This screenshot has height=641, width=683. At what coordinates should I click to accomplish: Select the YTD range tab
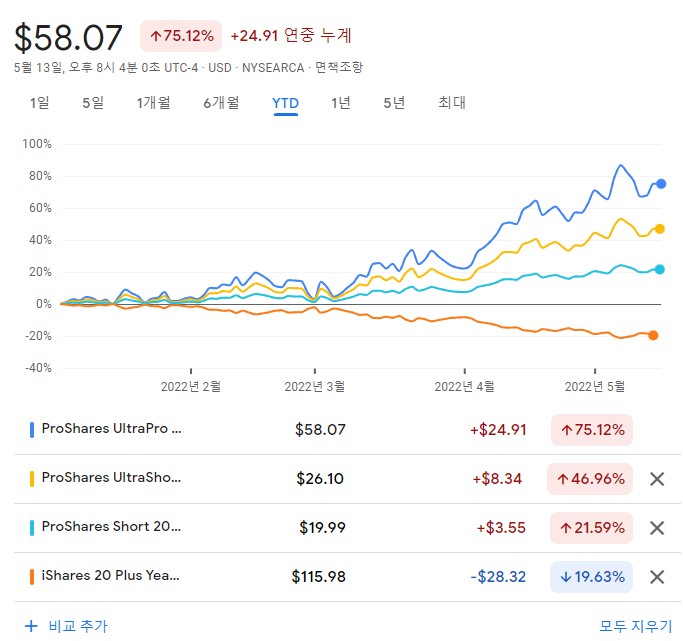(x=285, y=104)
